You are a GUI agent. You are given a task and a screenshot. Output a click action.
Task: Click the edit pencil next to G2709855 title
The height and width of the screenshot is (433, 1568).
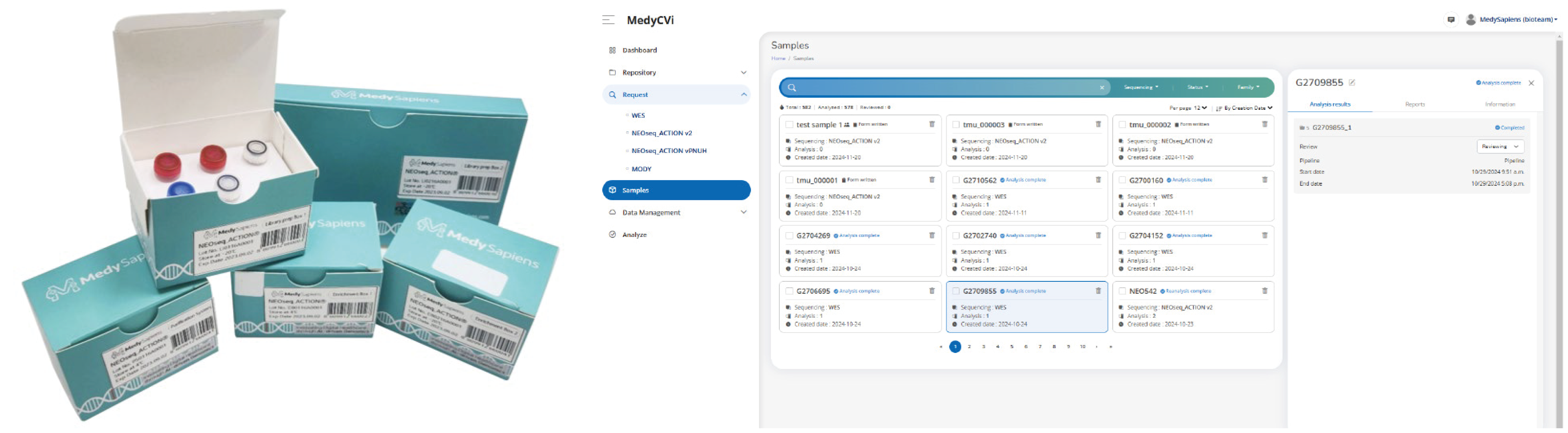[x=1351, y=82]
